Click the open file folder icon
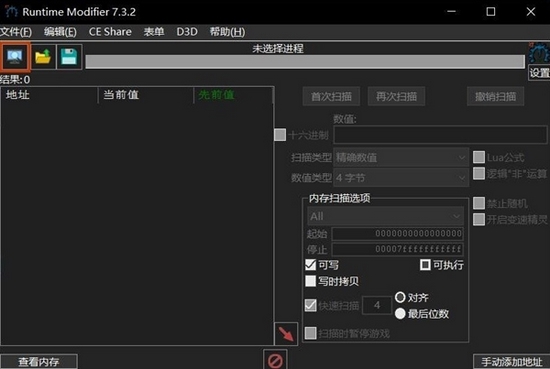The image size is (550, 369). click(x=43, y=57)
